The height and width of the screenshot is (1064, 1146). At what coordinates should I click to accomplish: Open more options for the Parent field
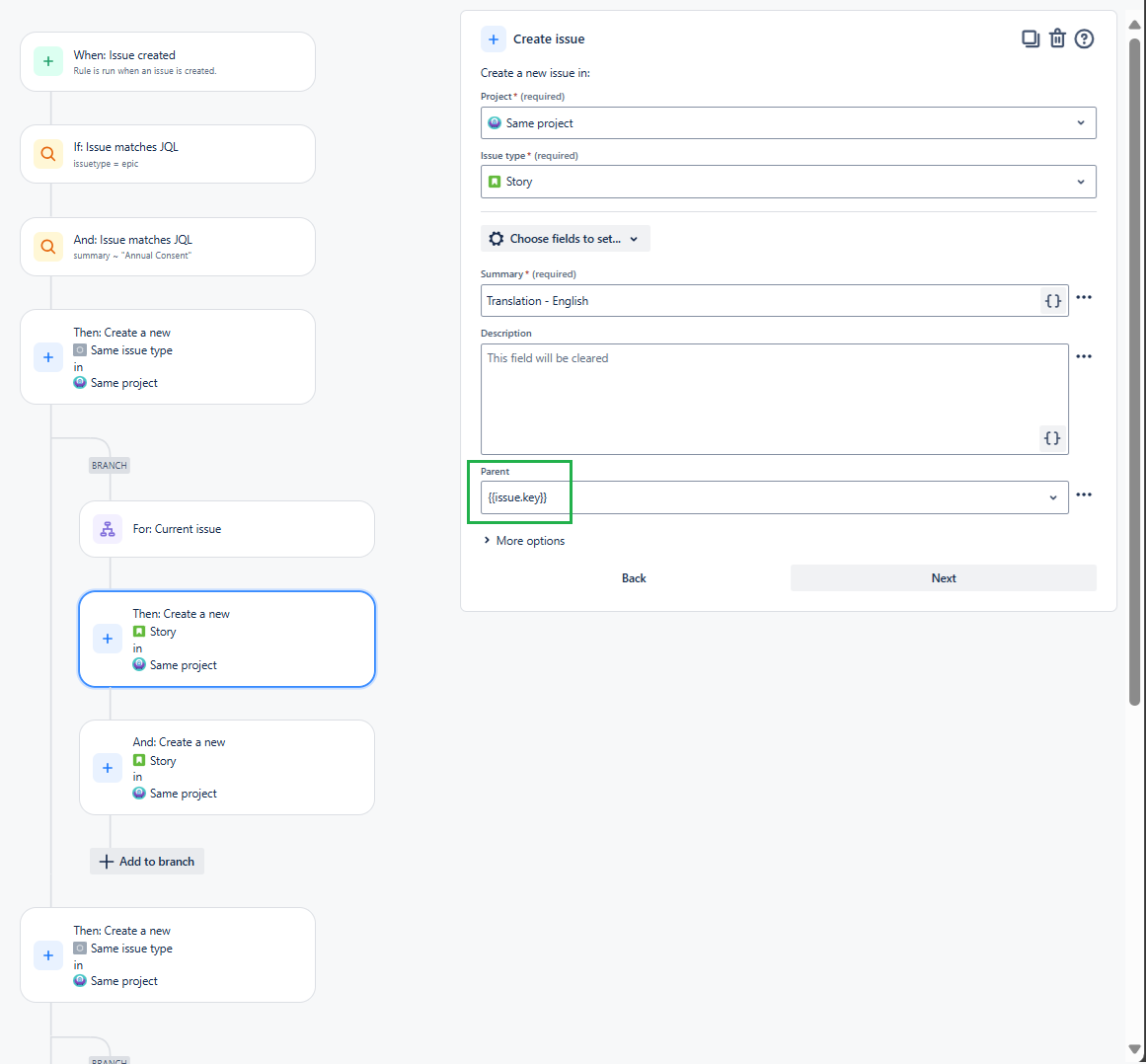coord(1084,495)
